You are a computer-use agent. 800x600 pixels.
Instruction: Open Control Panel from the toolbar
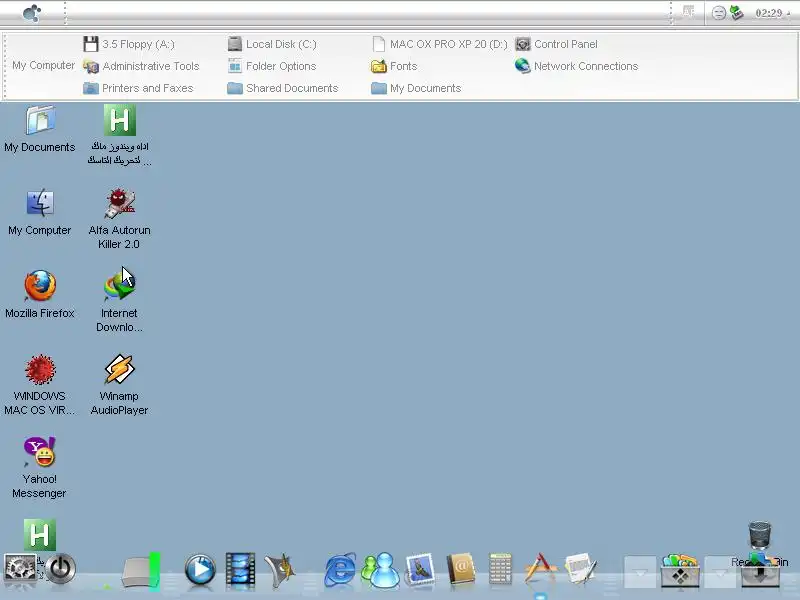[556, 44]
